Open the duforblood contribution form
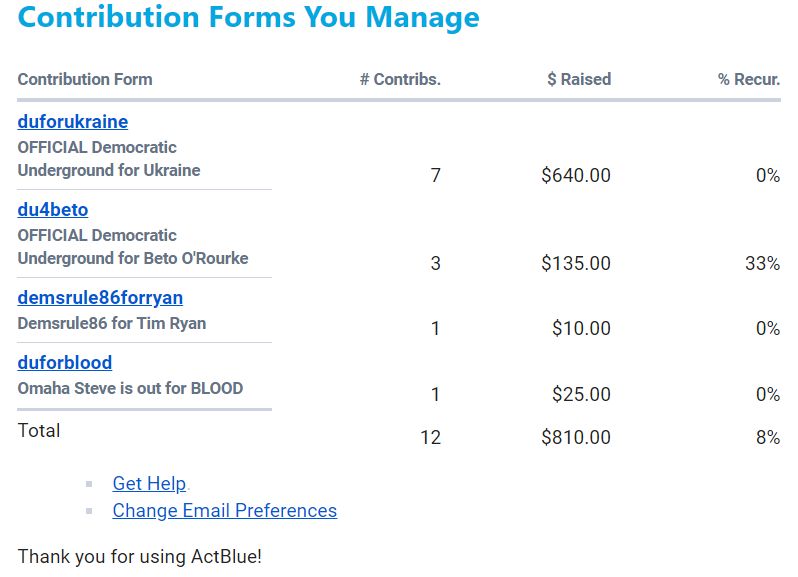Image resolution: width=798 pixels, height=577 pixels. [x=65, y=363]
